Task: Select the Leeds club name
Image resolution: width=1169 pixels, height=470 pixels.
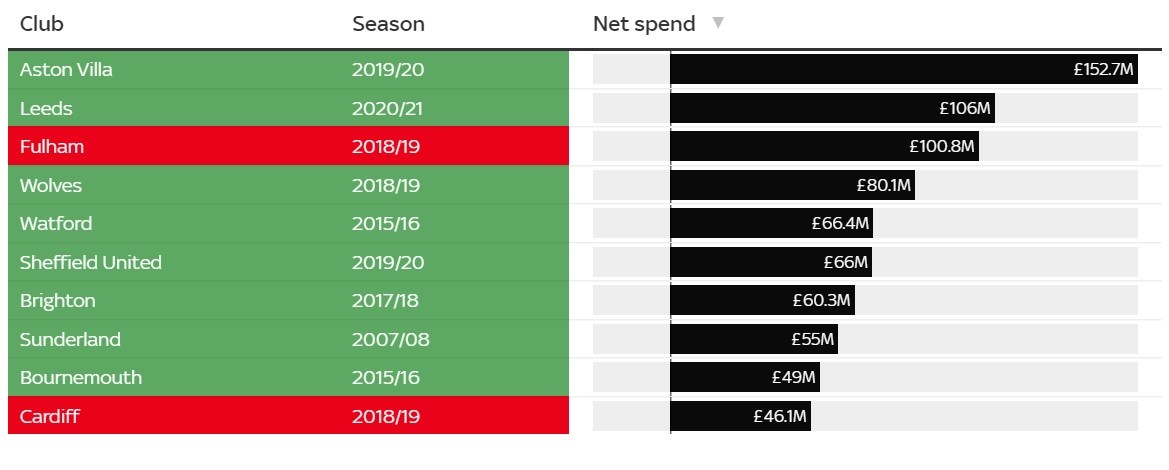Action: point(46,108)
